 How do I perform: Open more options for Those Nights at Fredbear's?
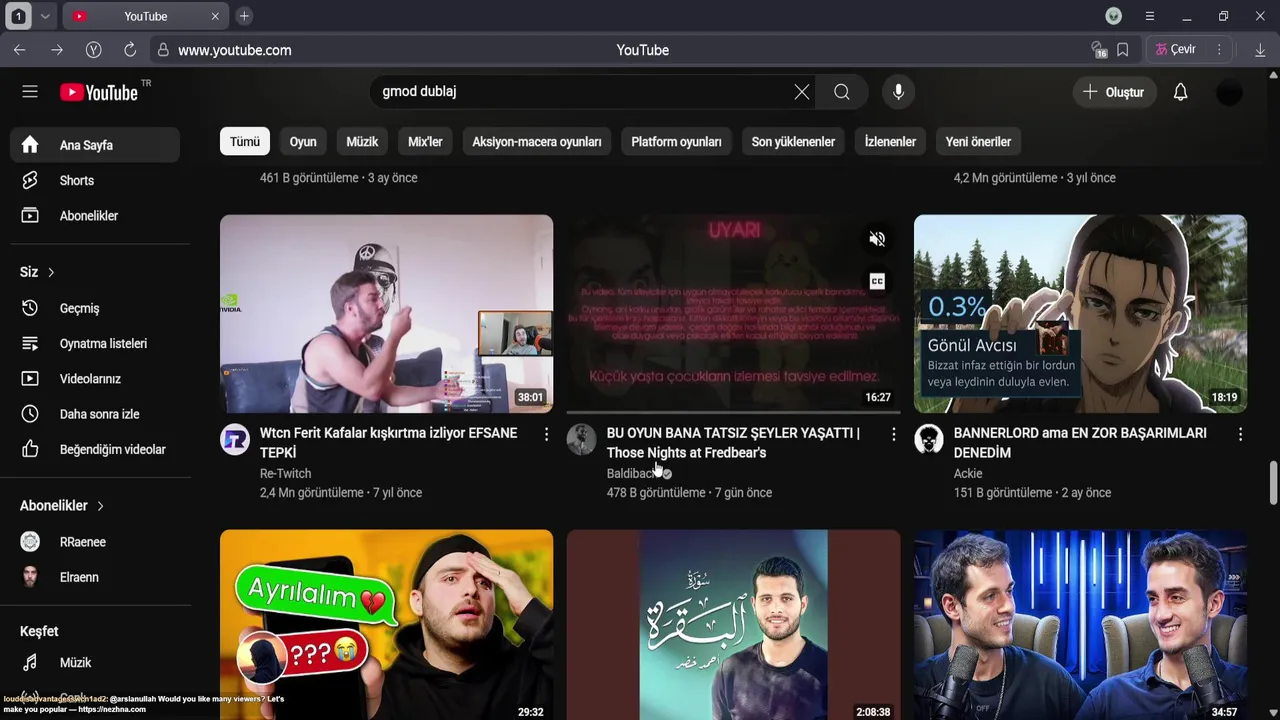(893, 434)
